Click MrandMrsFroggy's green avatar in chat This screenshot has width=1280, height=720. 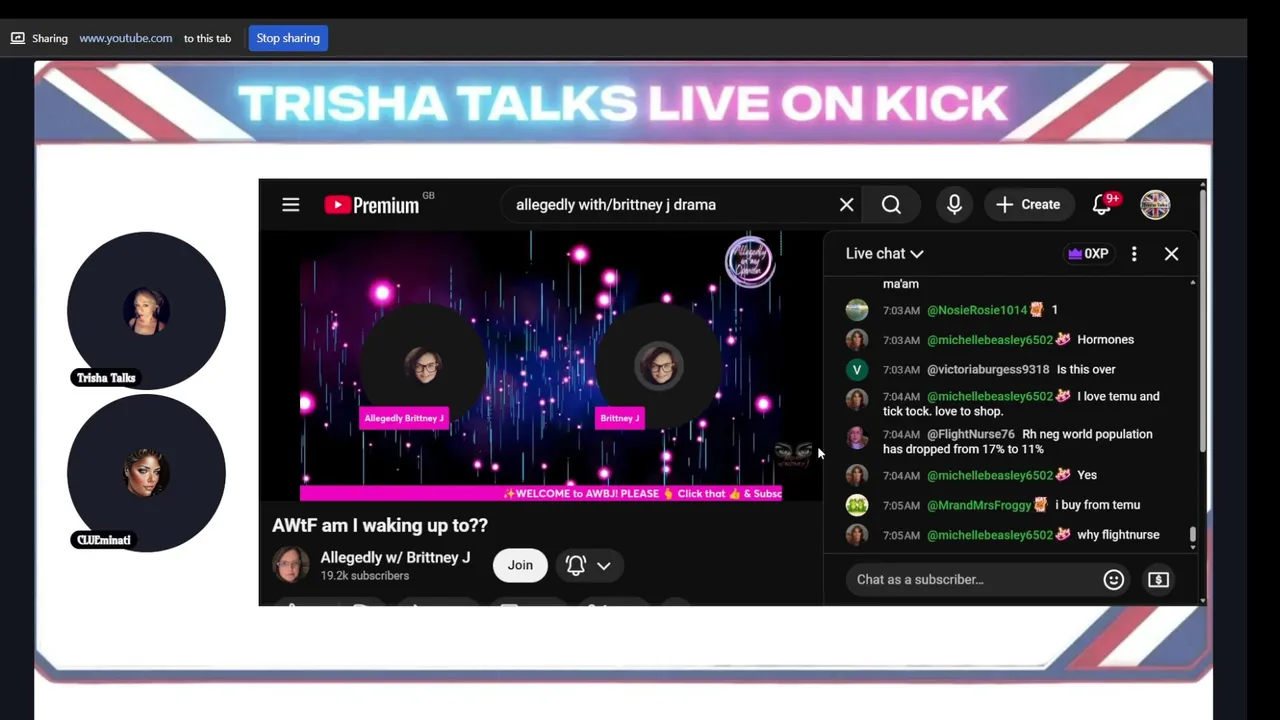point(857,505)
